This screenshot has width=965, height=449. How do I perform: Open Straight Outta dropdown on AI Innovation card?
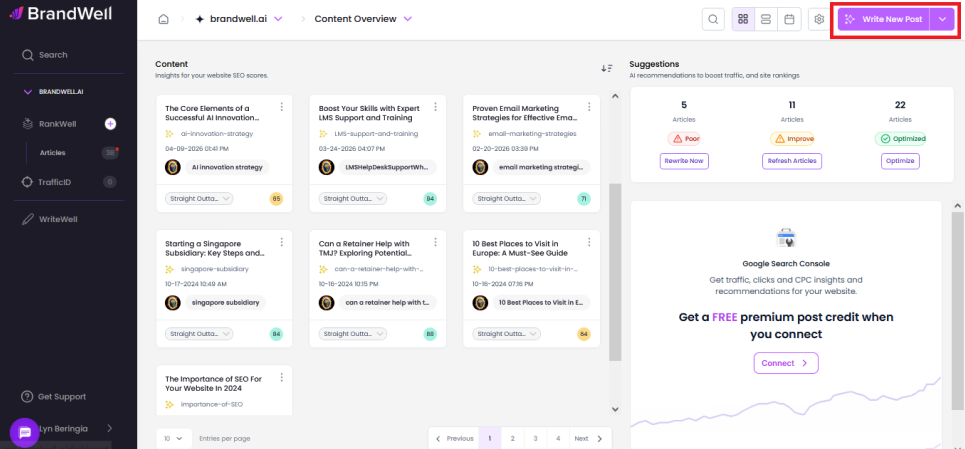pos(199,199)
